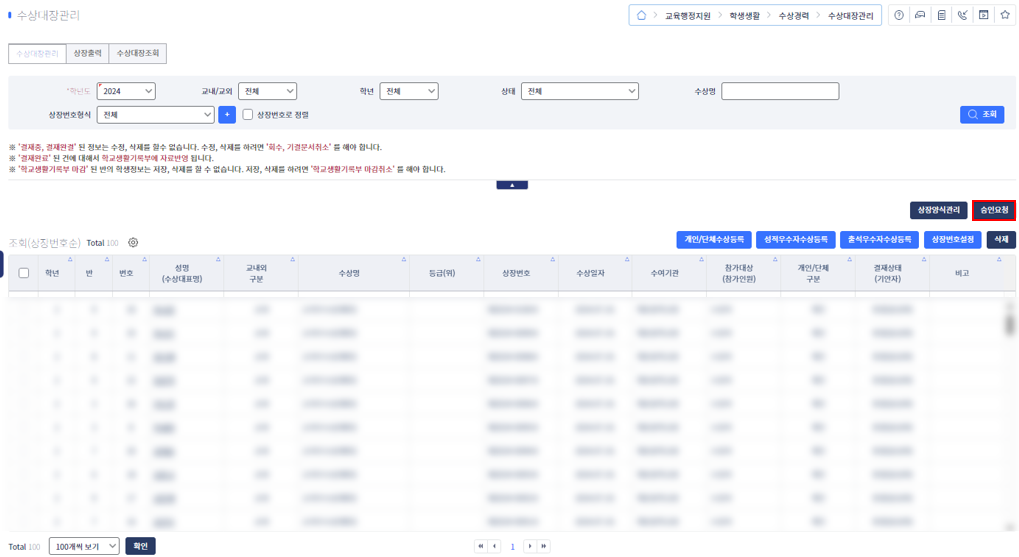Screen dimensions: 1019x557
Task: Sort by 수상명 column sort arrow
Action: (404, 259)
